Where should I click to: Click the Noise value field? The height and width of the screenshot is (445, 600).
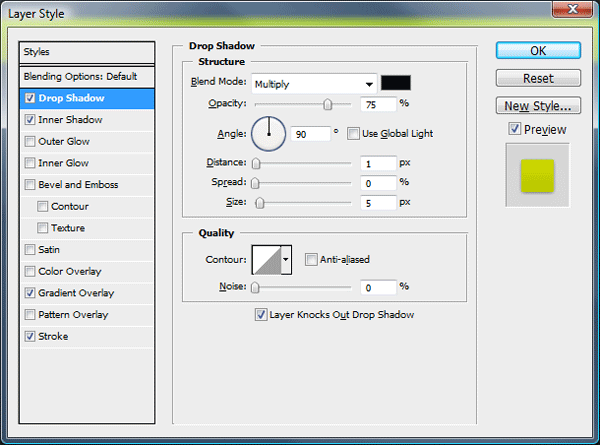378,287
